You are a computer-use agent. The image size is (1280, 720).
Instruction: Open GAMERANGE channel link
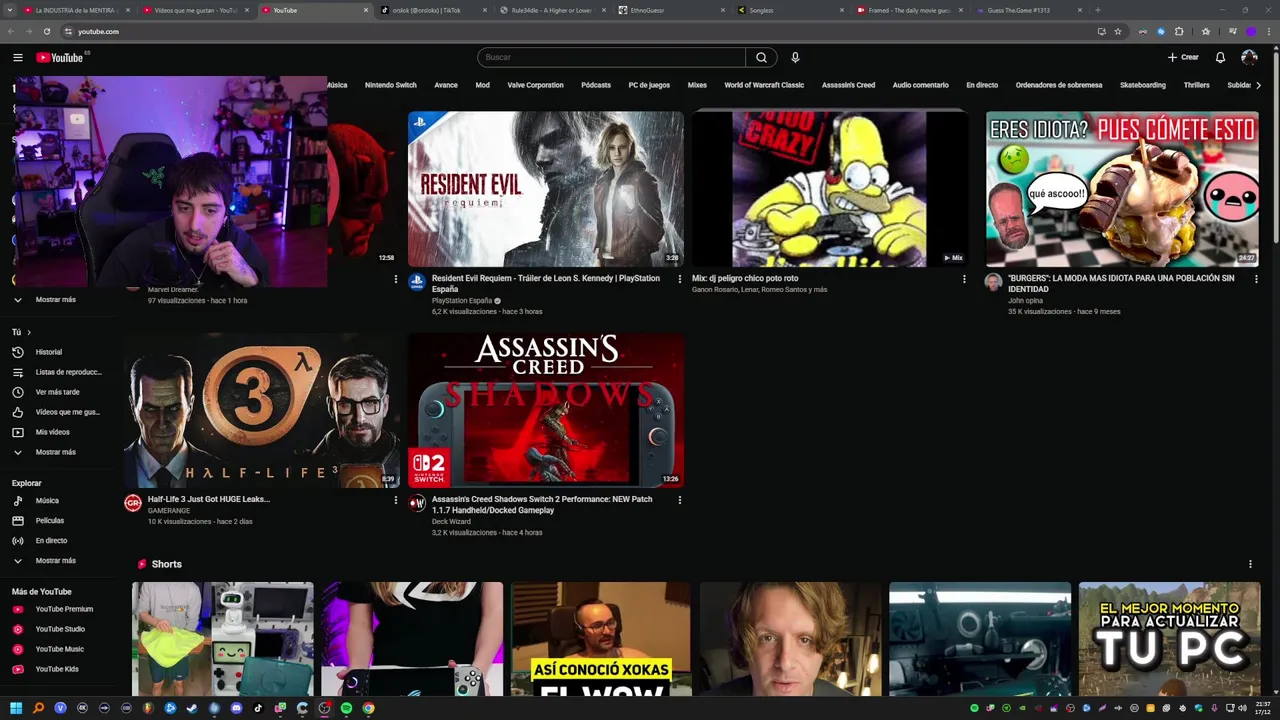[169, 510]
